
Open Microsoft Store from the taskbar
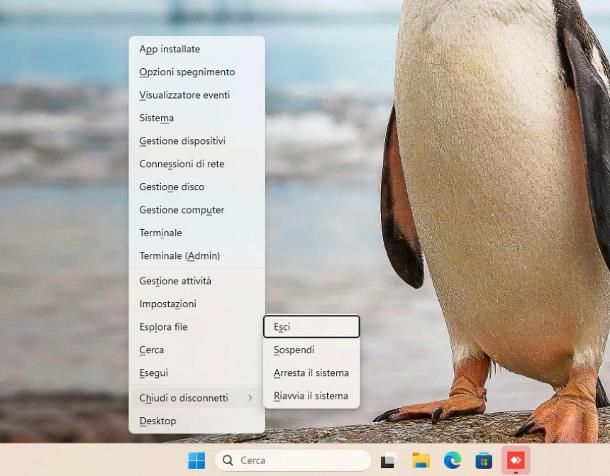point(484,461)
